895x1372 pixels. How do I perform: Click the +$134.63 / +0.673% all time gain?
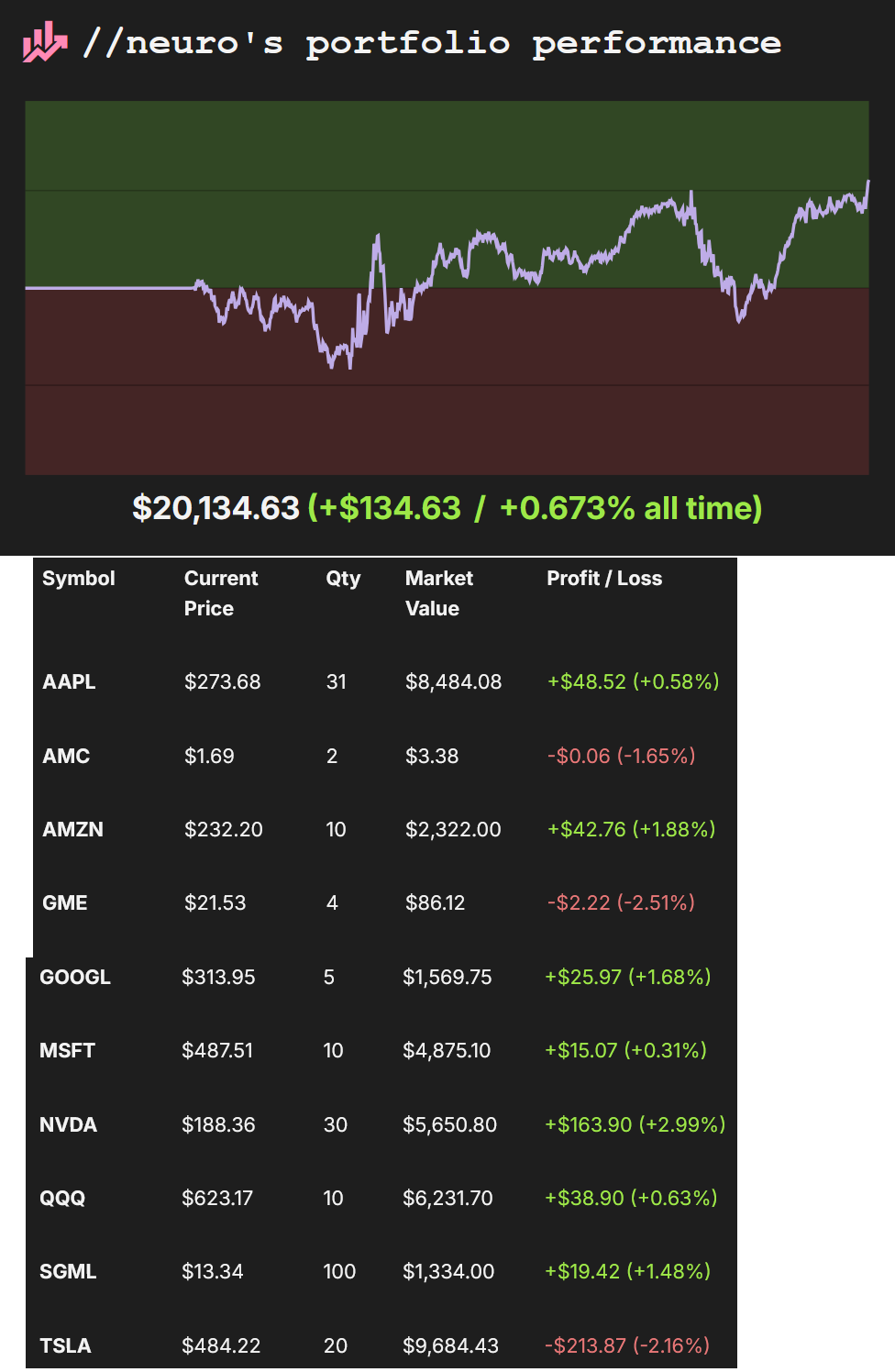(x=536, y=508)
